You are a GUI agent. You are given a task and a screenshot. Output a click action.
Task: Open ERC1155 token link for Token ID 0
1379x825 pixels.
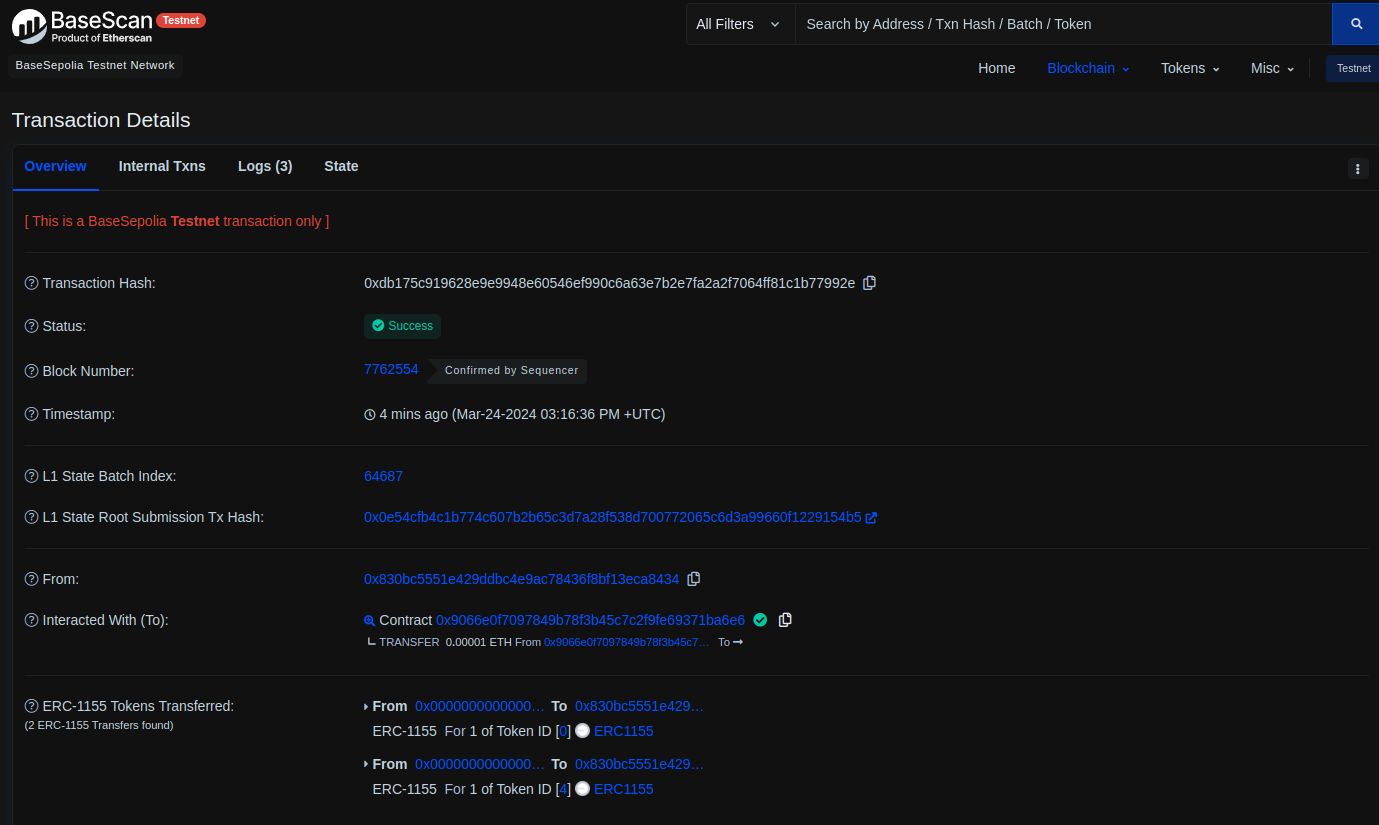point(623,731)
